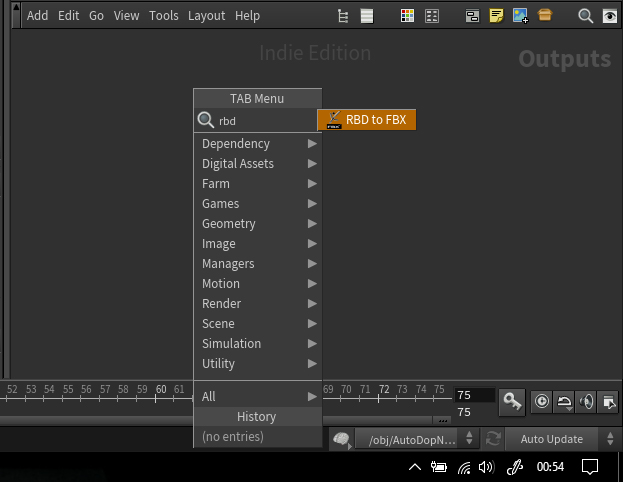Toggle the eye display options icon

point(610,16)
